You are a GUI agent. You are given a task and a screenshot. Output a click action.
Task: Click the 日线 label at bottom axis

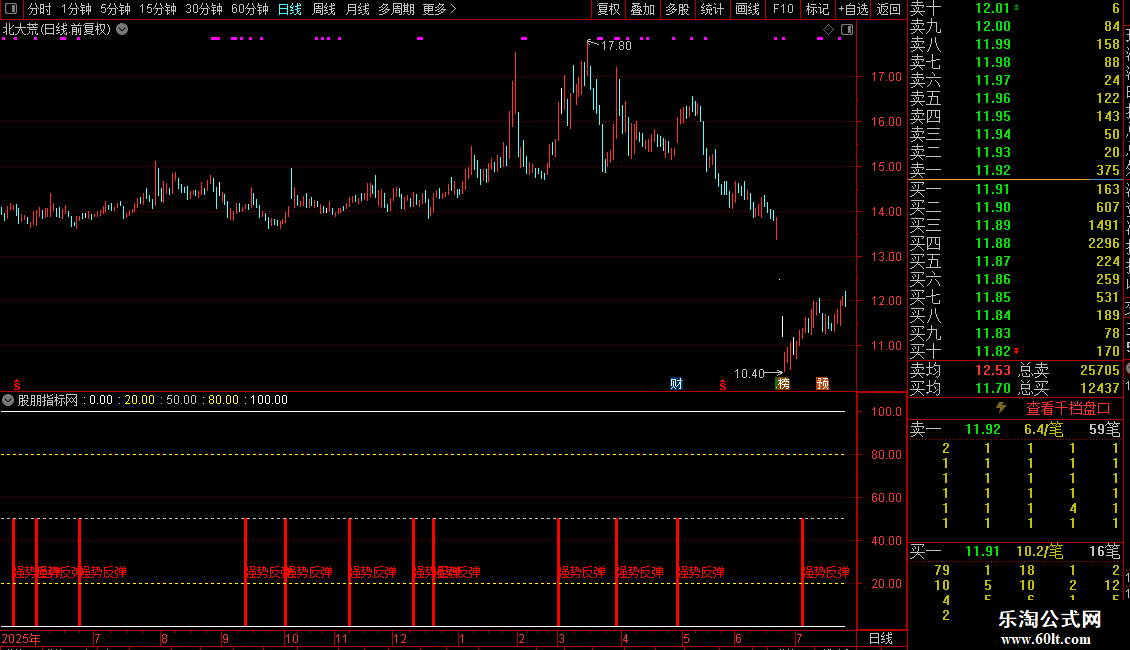pos(881,638)
